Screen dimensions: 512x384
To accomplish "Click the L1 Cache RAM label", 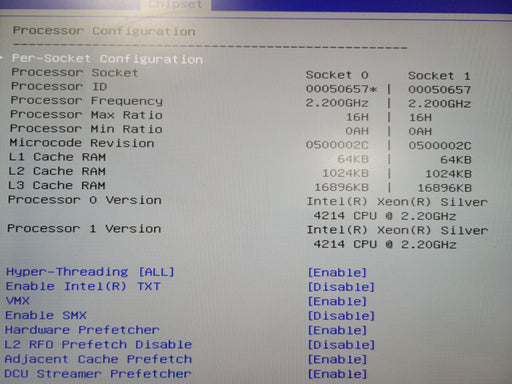I will point(57,157).
